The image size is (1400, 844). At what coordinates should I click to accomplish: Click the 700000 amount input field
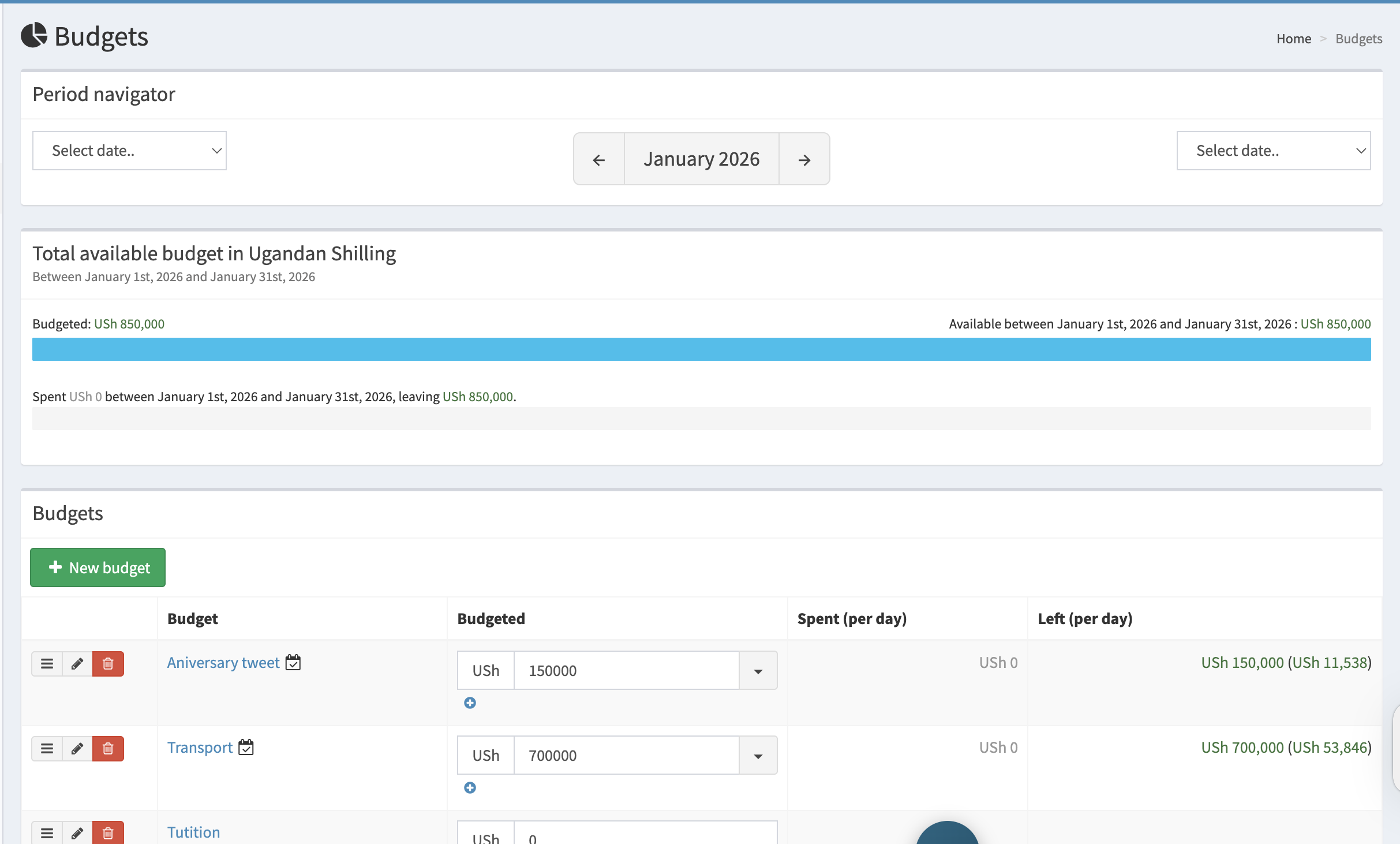click(x=626, y=755)
